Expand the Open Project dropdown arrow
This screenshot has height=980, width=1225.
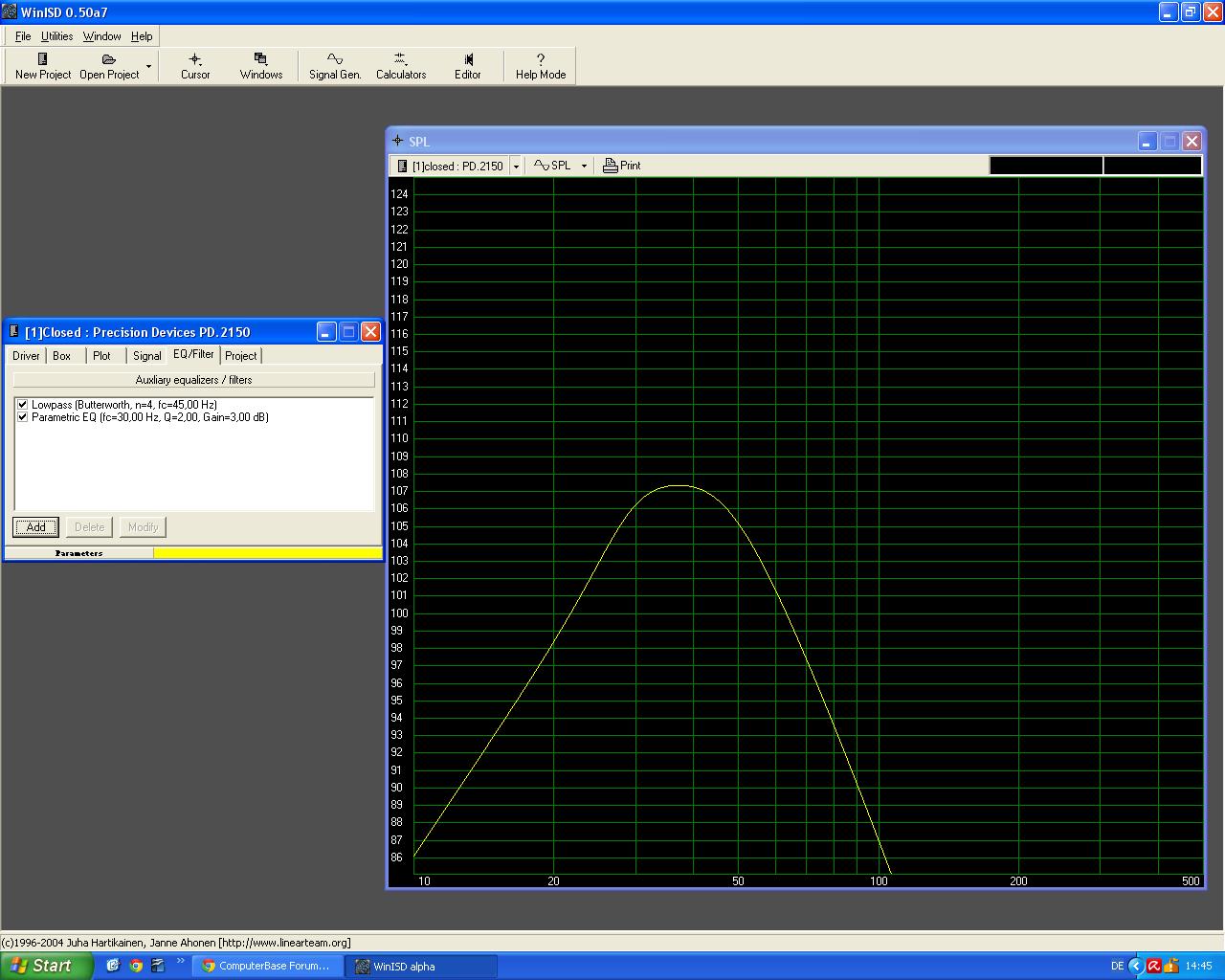click(148, 66)
